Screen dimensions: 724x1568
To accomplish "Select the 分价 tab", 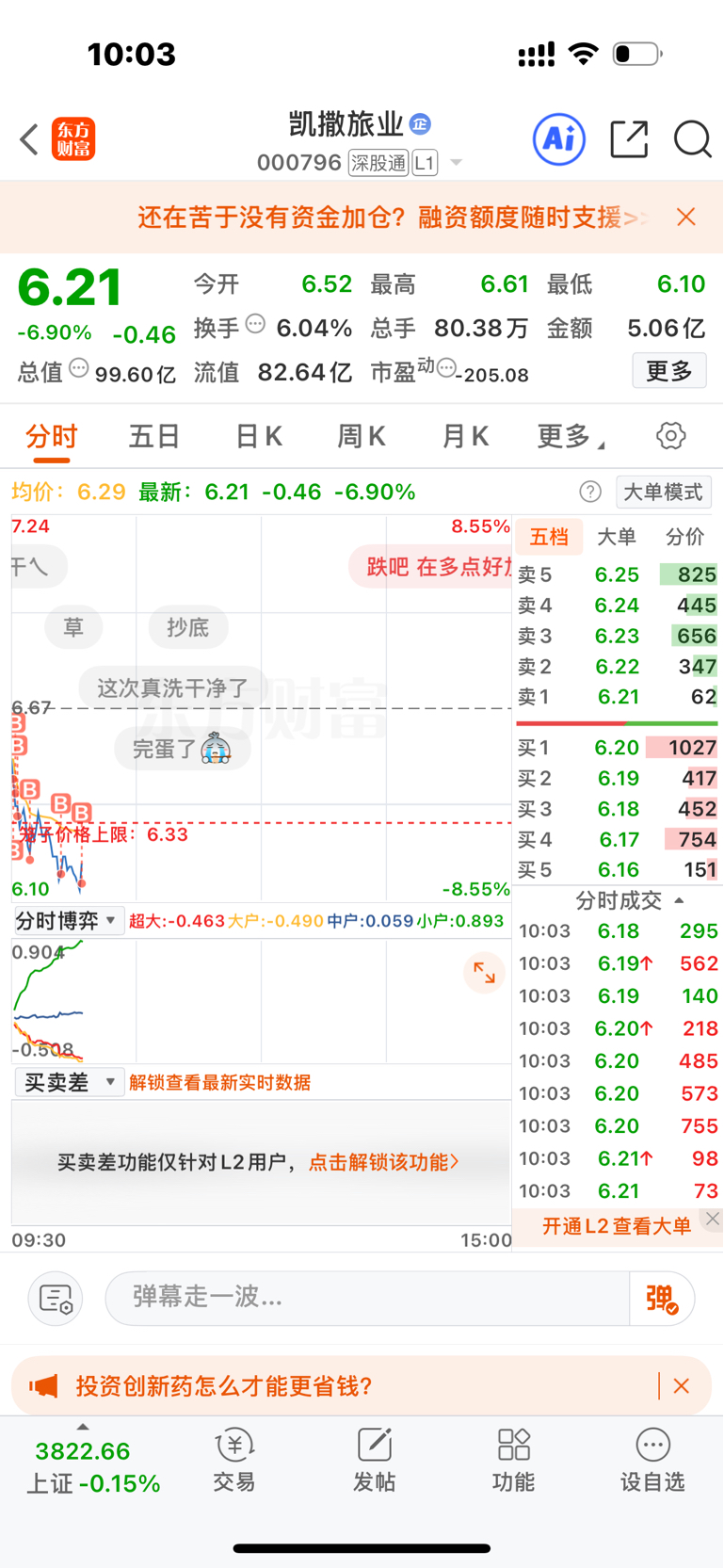I will (x=684, y=537).
